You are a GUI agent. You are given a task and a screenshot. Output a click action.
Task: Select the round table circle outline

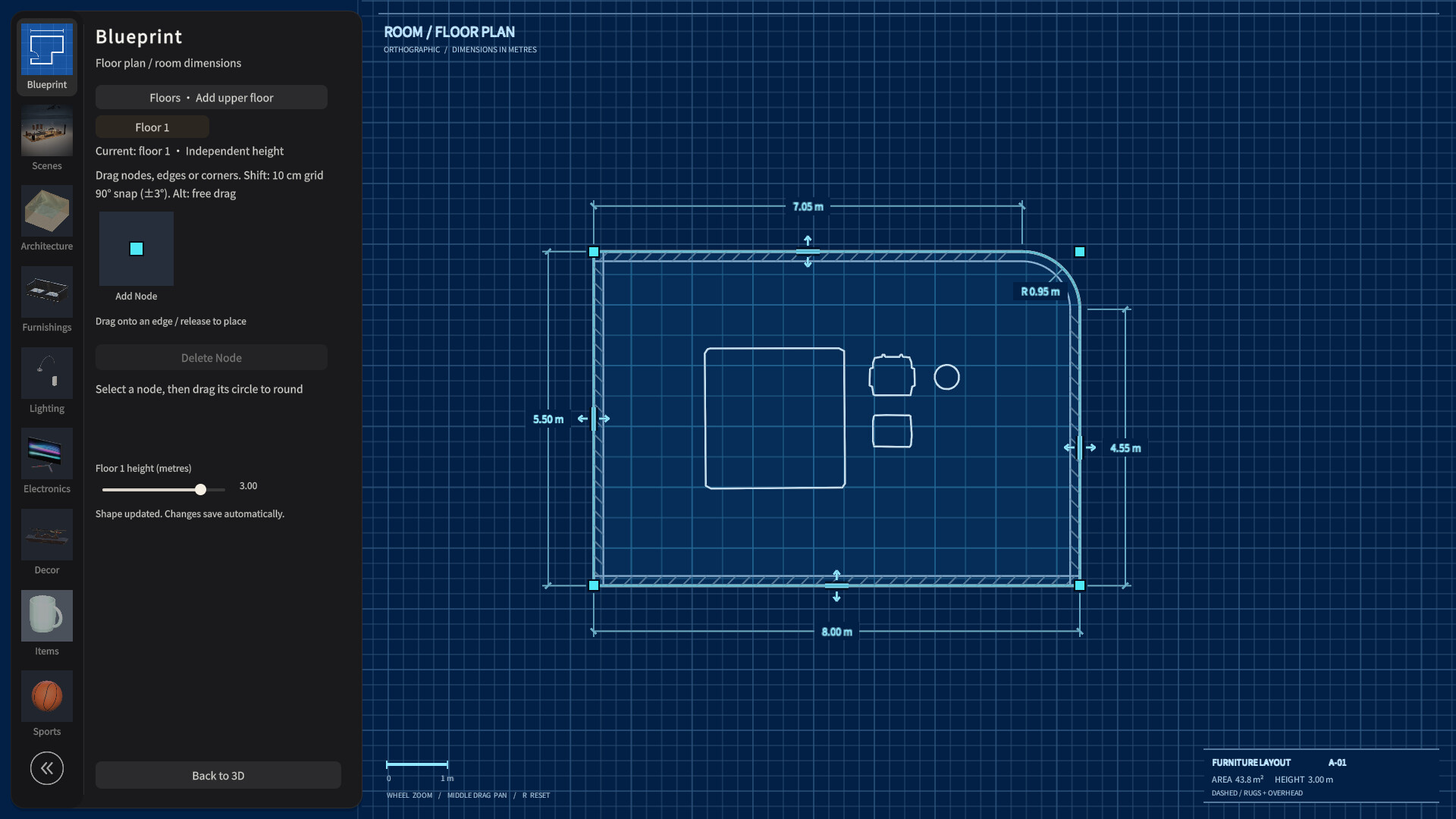[946, 377]
